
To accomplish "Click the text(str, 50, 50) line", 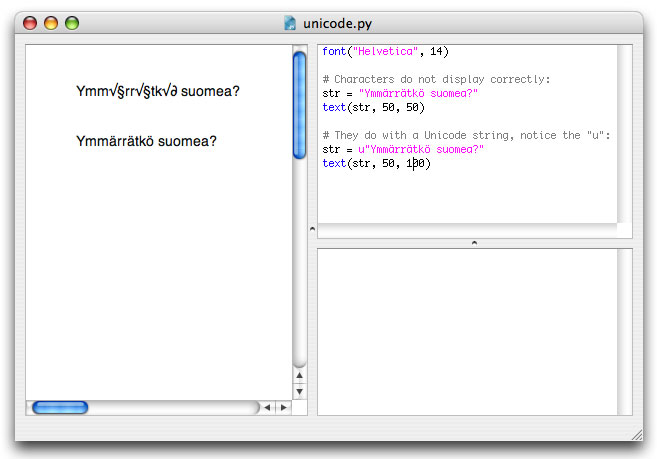I will (373, 107).
